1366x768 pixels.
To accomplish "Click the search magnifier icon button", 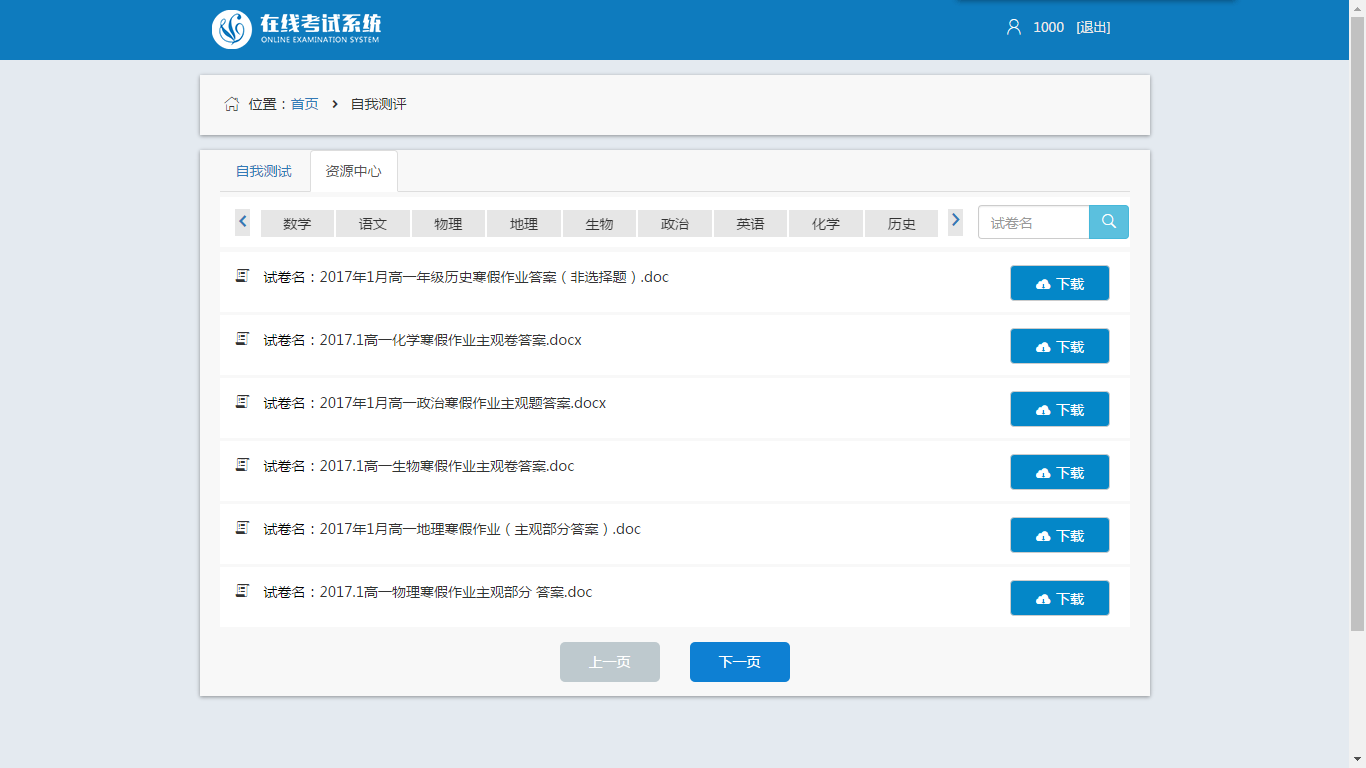I will tap(1108, 222).
